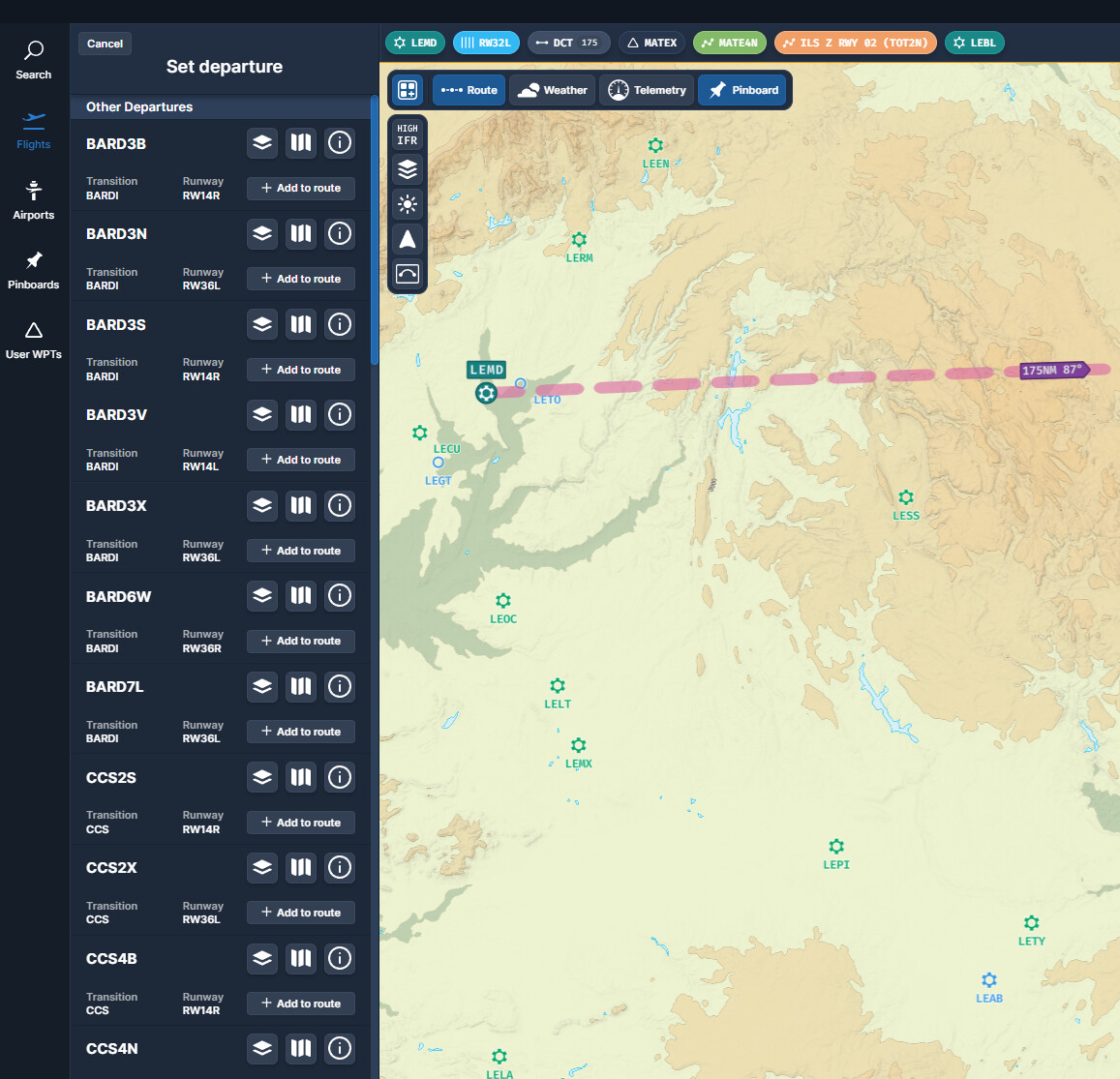View CCS4N info icon

pos(339,1048)
